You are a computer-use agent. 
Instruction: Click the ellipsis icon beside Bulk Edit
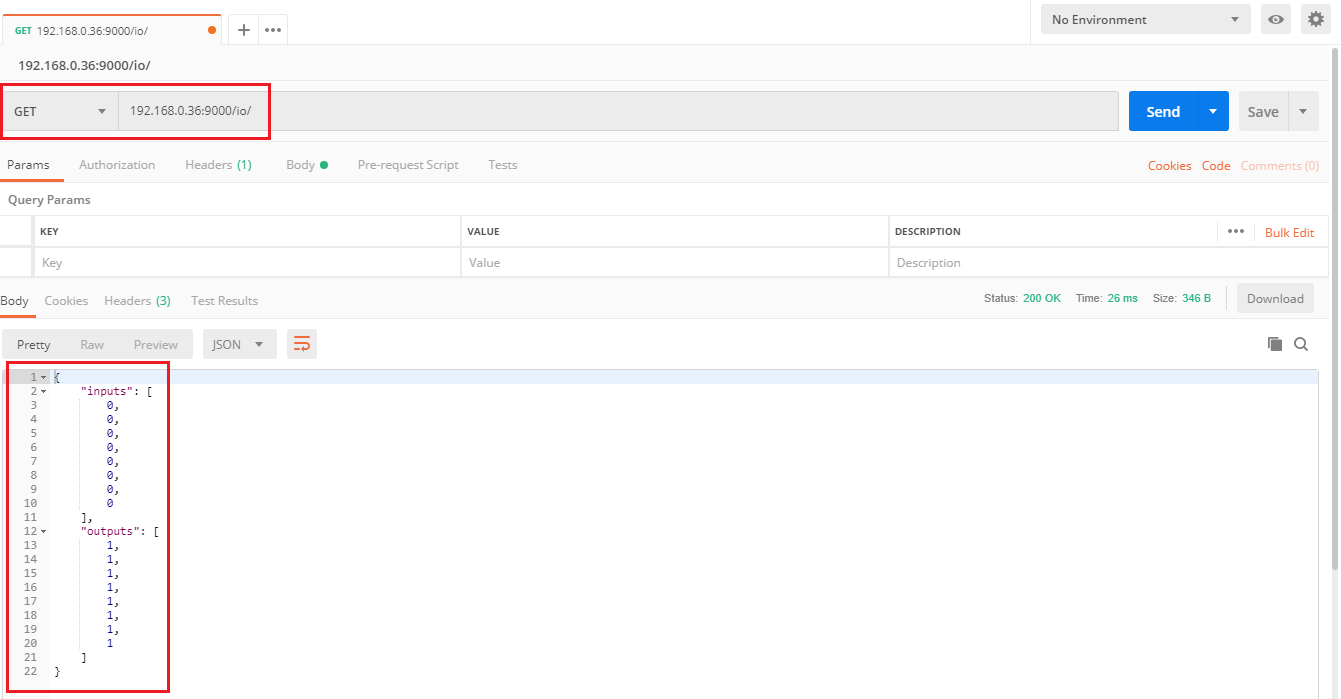point(1235,231)
